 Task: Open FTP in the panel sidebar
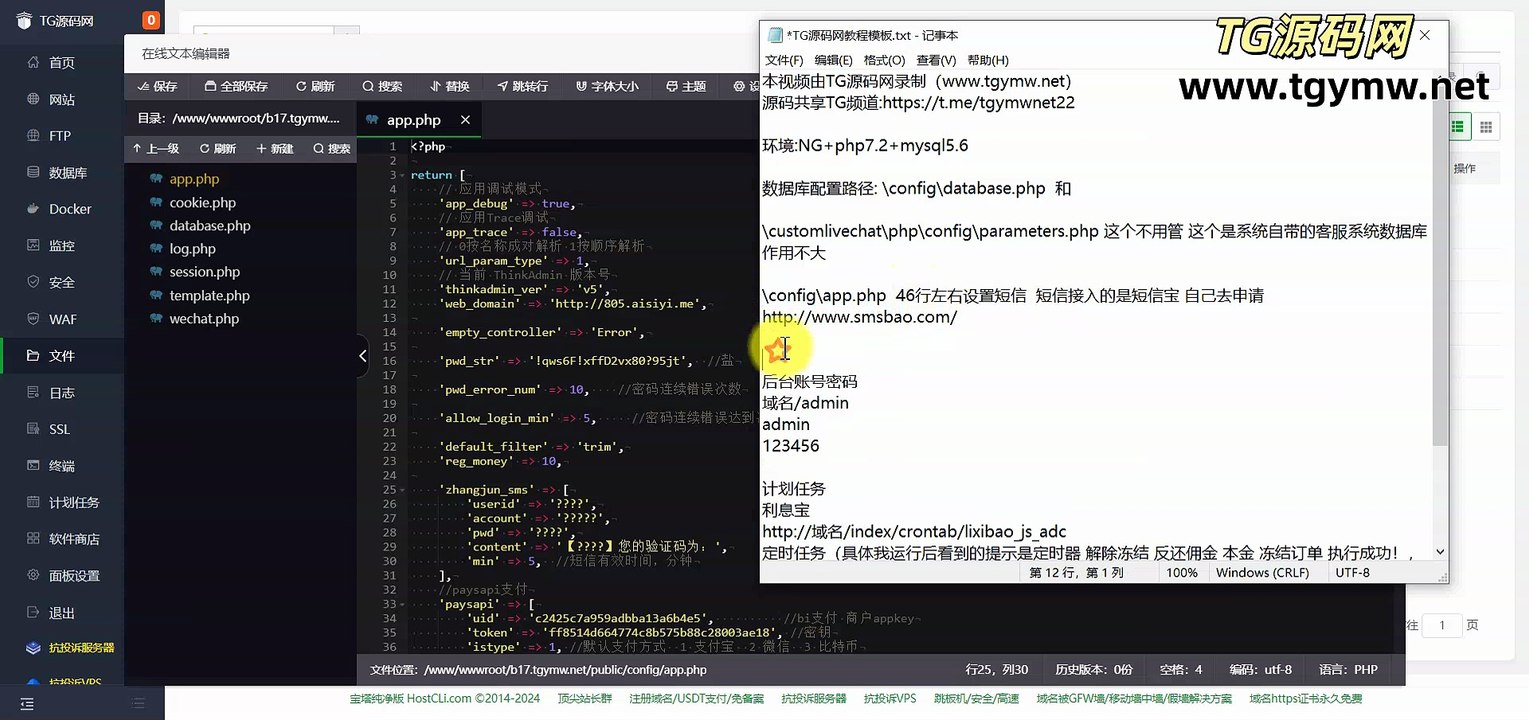point(60,136)
